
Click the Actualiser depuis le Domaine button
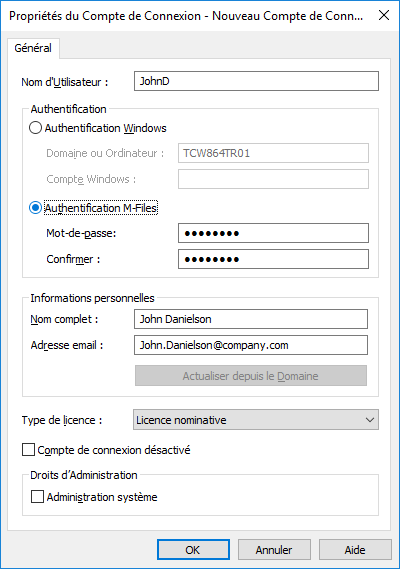click(x=251, y=376)
